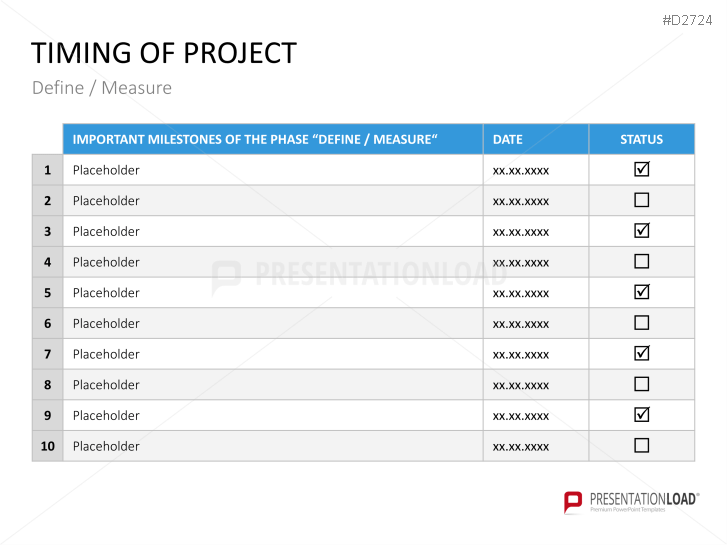This screenshot has height=545, width=727.
Task: Click the #D2724 slide ID label
Action: coord(690,20)
